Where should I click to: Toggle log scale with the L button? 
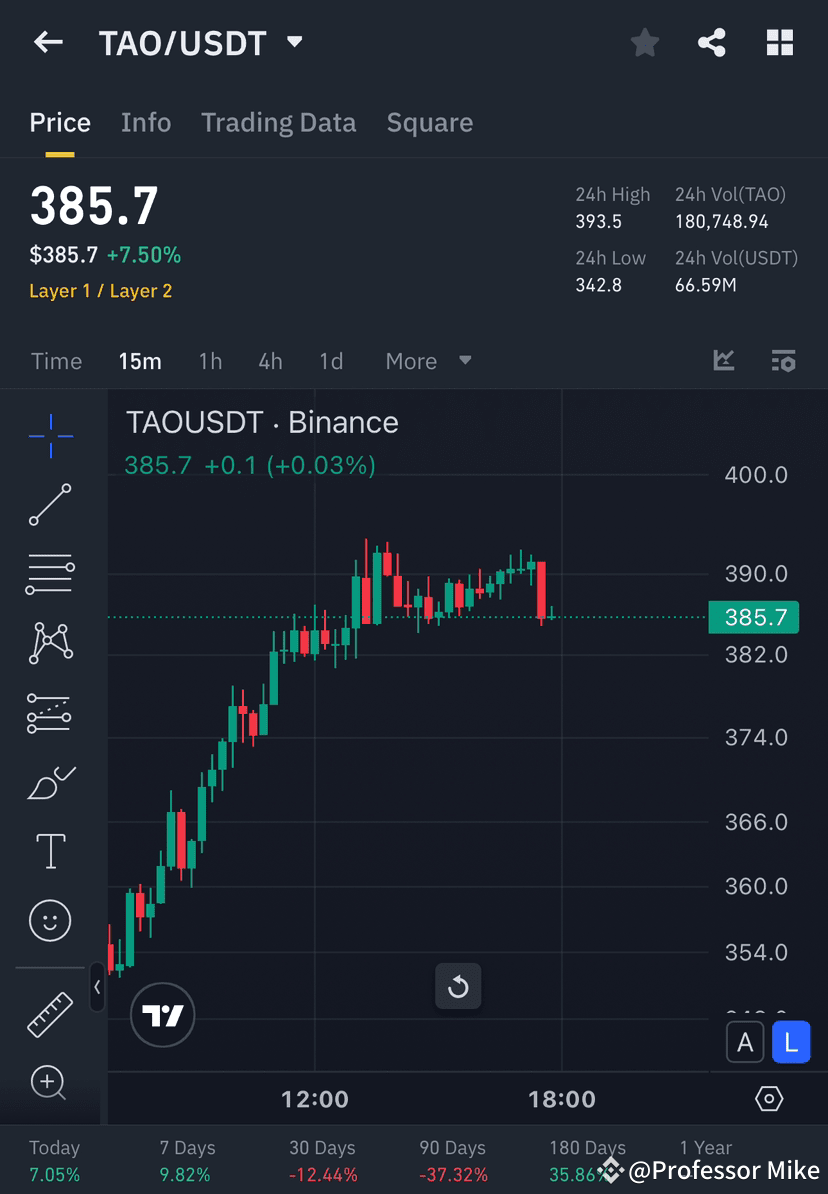791,1042
